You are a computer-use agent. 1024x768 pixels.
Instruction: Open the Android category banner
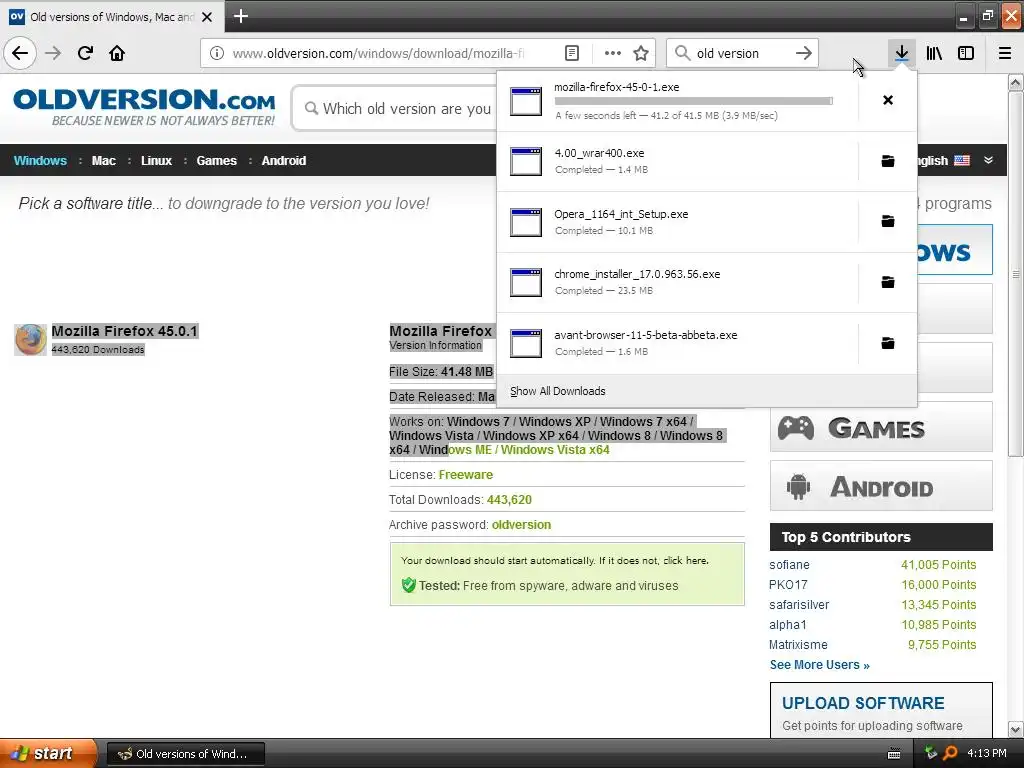click(x=881, y=487)
